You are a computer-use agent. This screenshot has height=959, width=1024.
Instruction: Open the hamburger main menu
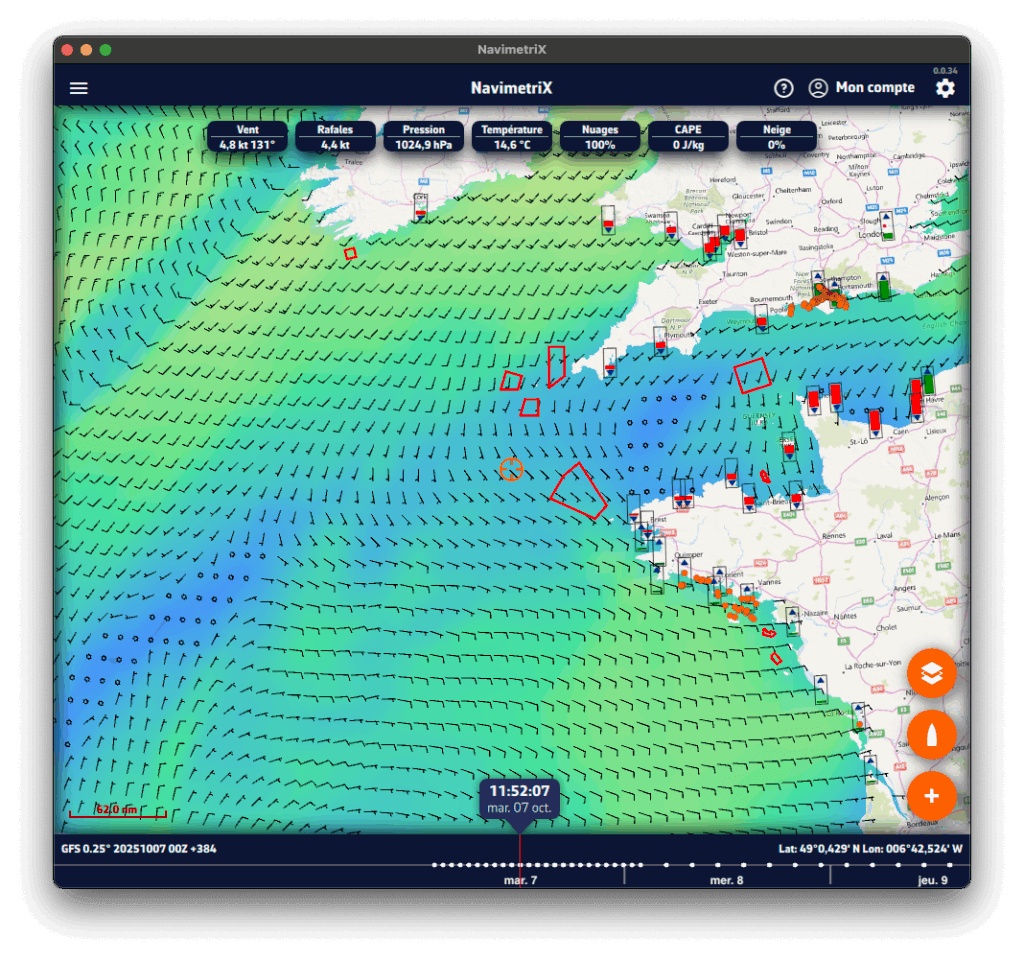tap(79, 88)
